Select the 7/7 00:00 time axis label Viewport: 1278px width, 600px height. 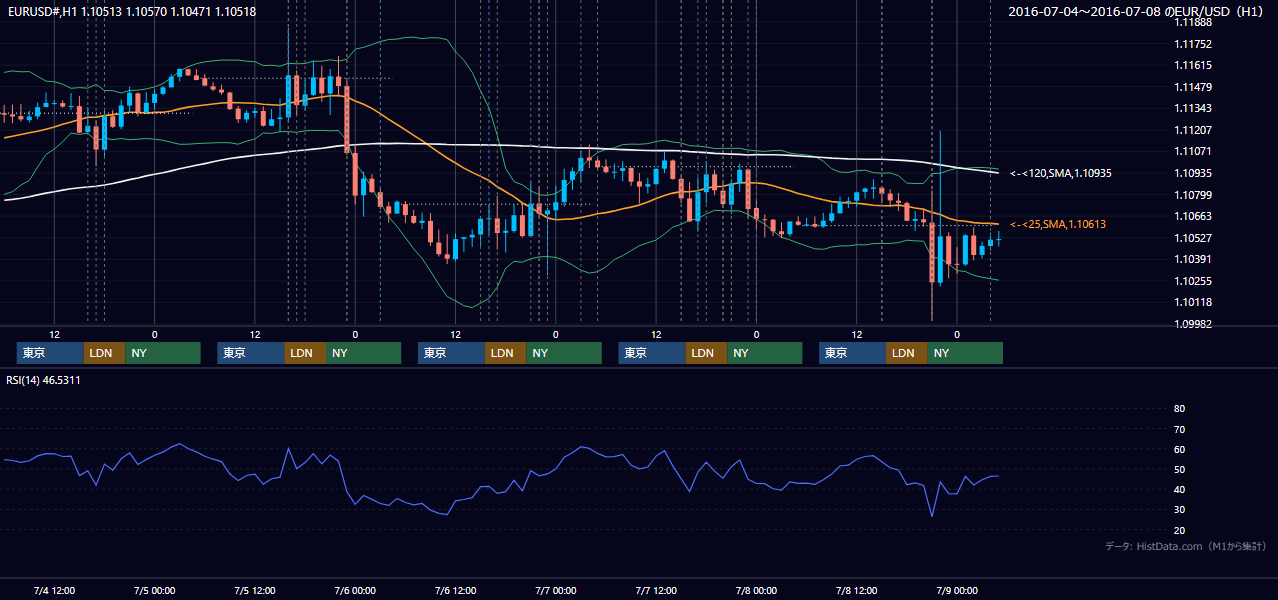pos(555,590)
